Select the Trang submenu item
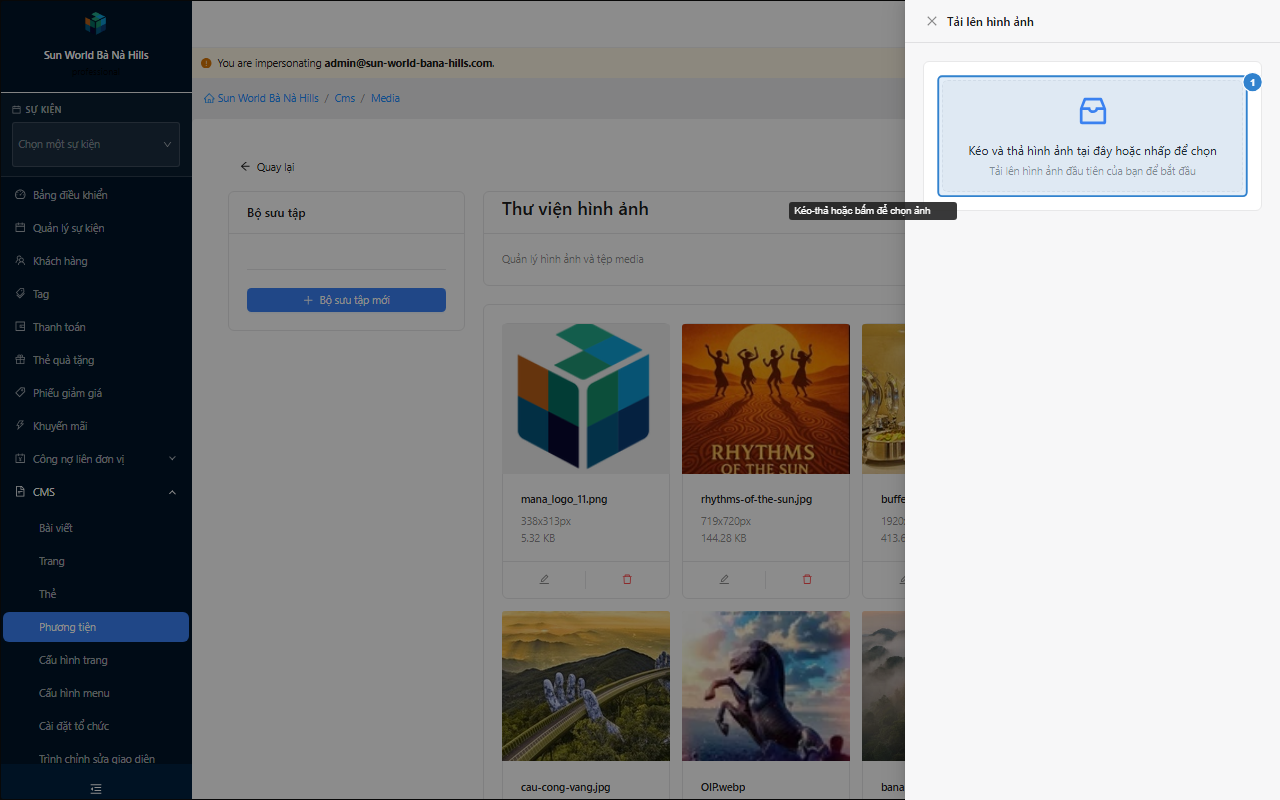Screen dimensions: 1280x800 tap(96, 561)
